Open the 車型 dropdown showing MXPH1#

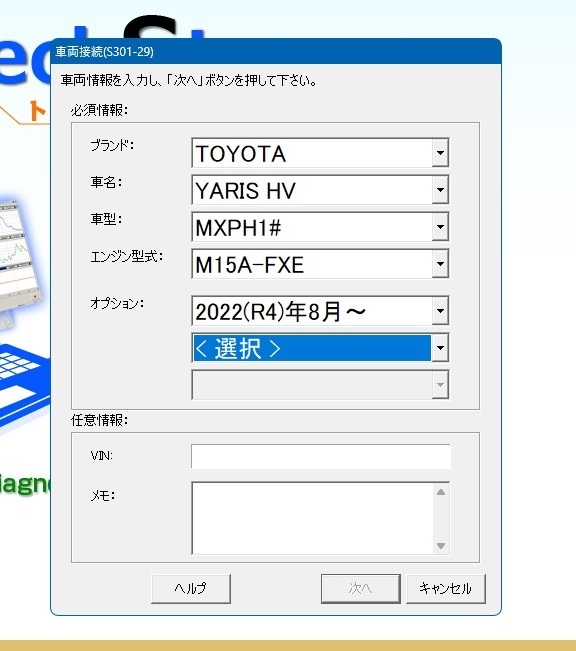pos(320,227)
